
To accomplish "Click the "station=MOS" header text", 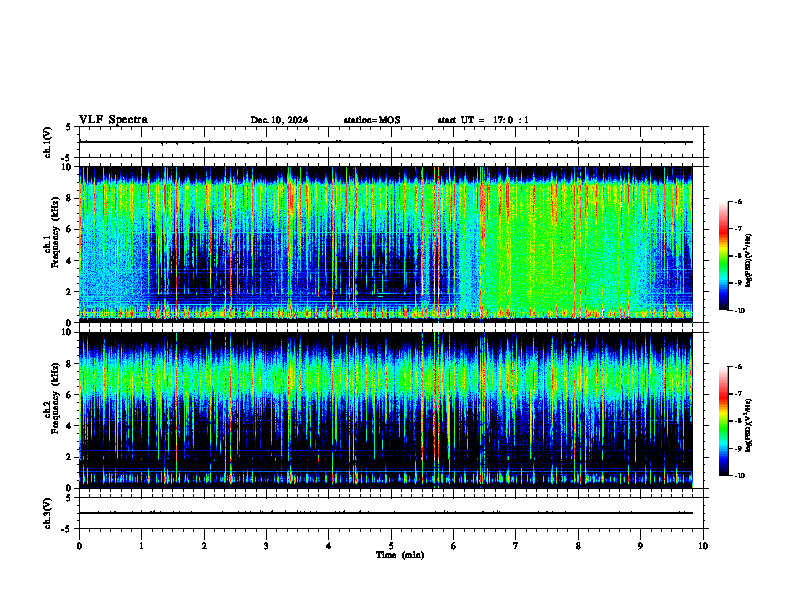I will tap(372, 120).
